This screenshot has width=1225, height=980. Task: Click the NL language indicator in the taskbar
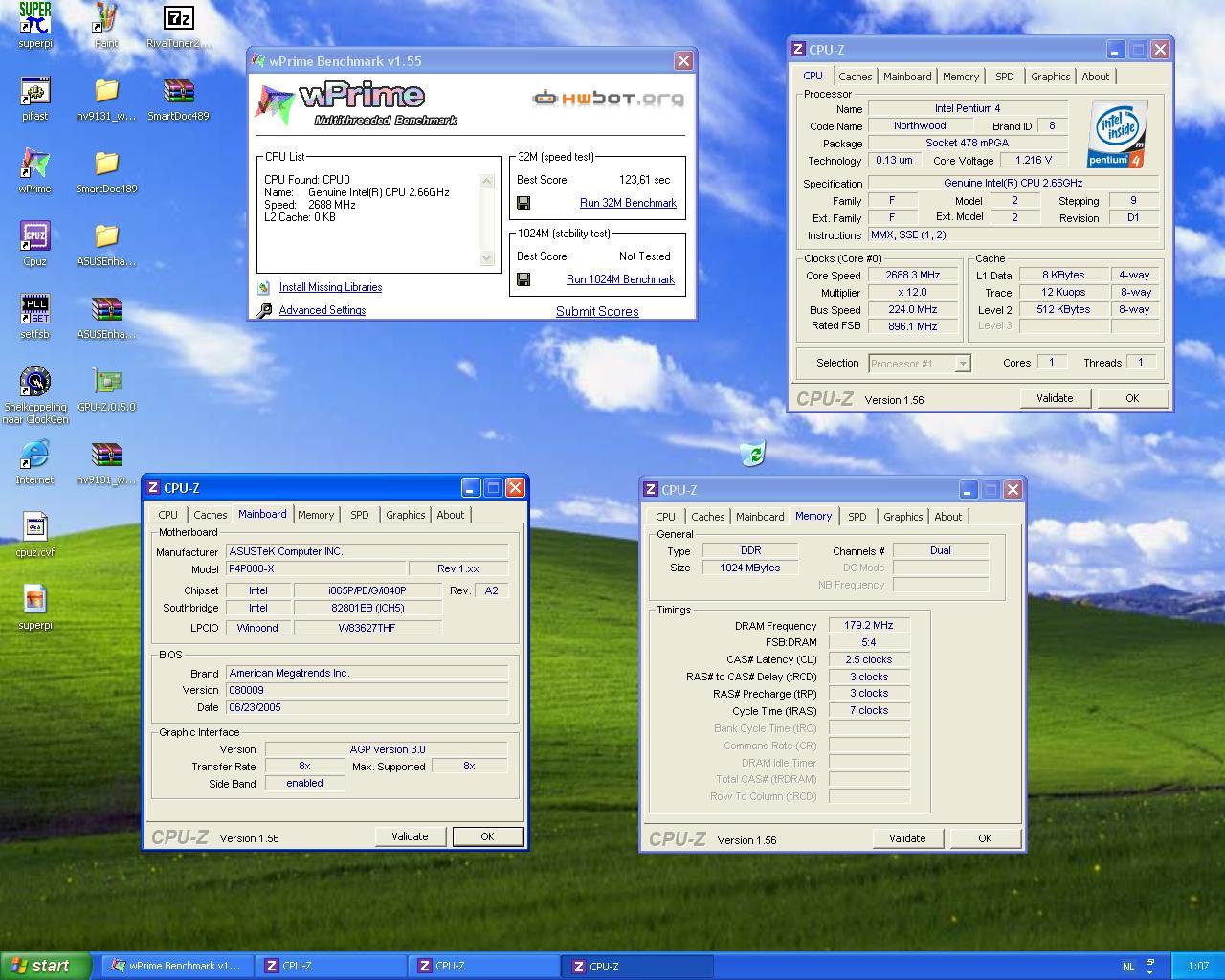coord(1127,967)
